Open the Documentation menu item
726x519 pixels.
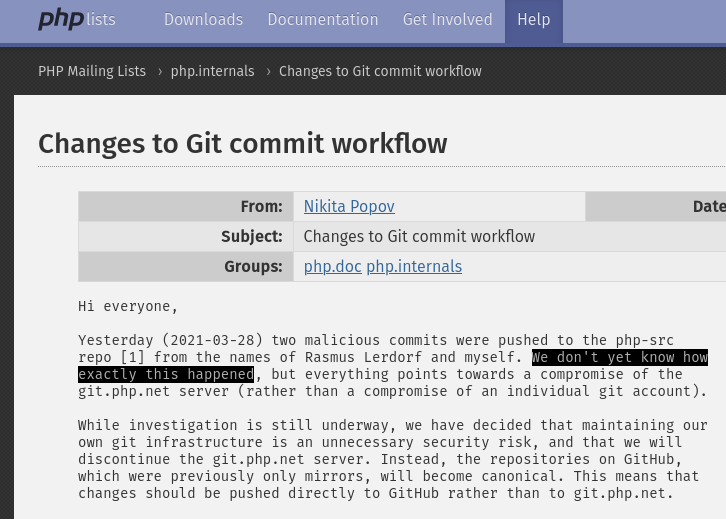[x=323, y=19]
